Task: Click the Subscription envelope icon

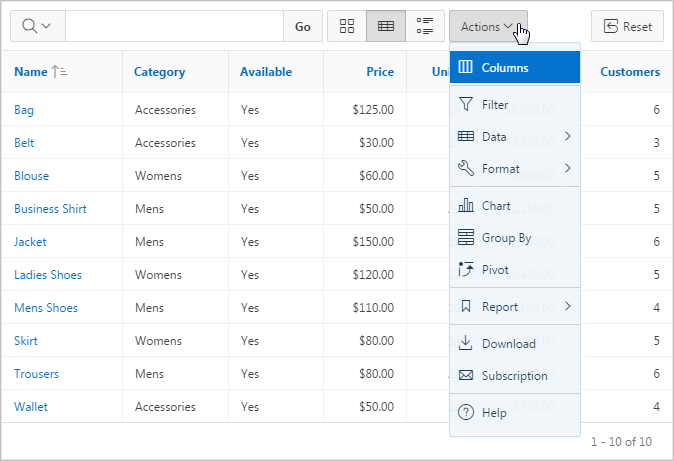Action: [465, 376]
